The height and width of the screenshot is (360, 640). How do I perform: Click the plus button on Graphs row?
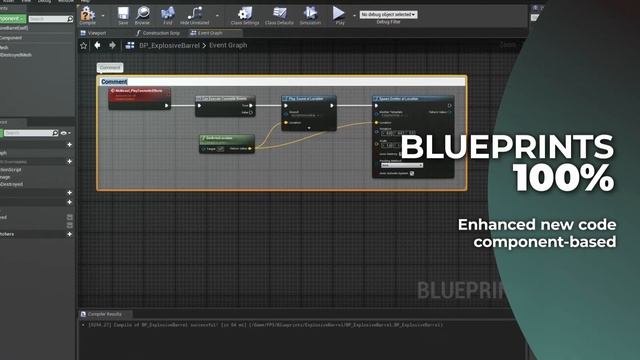(69, 144)
